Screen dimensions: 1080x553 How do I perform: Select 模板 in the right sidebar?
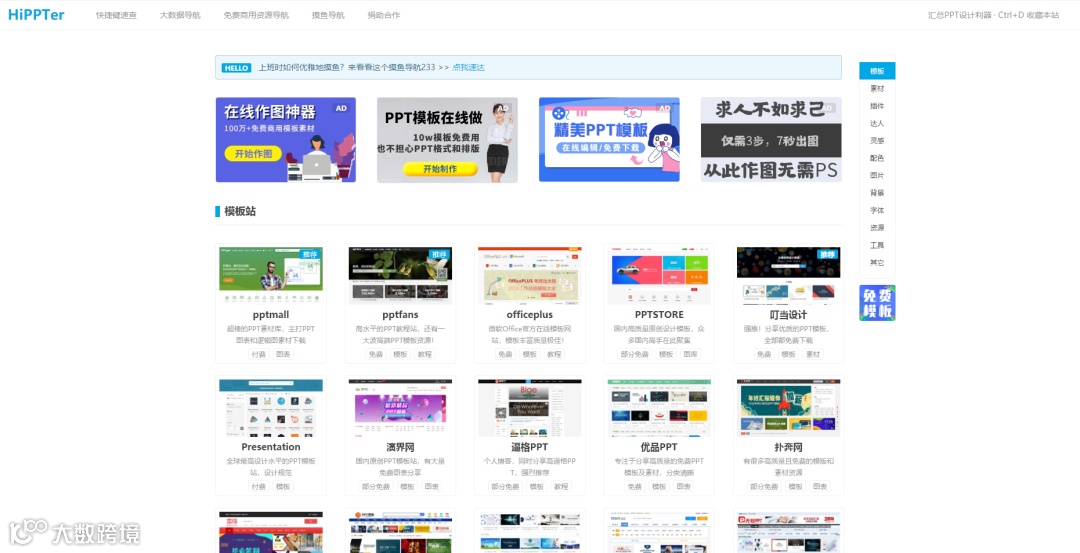[x=877, y=71]
